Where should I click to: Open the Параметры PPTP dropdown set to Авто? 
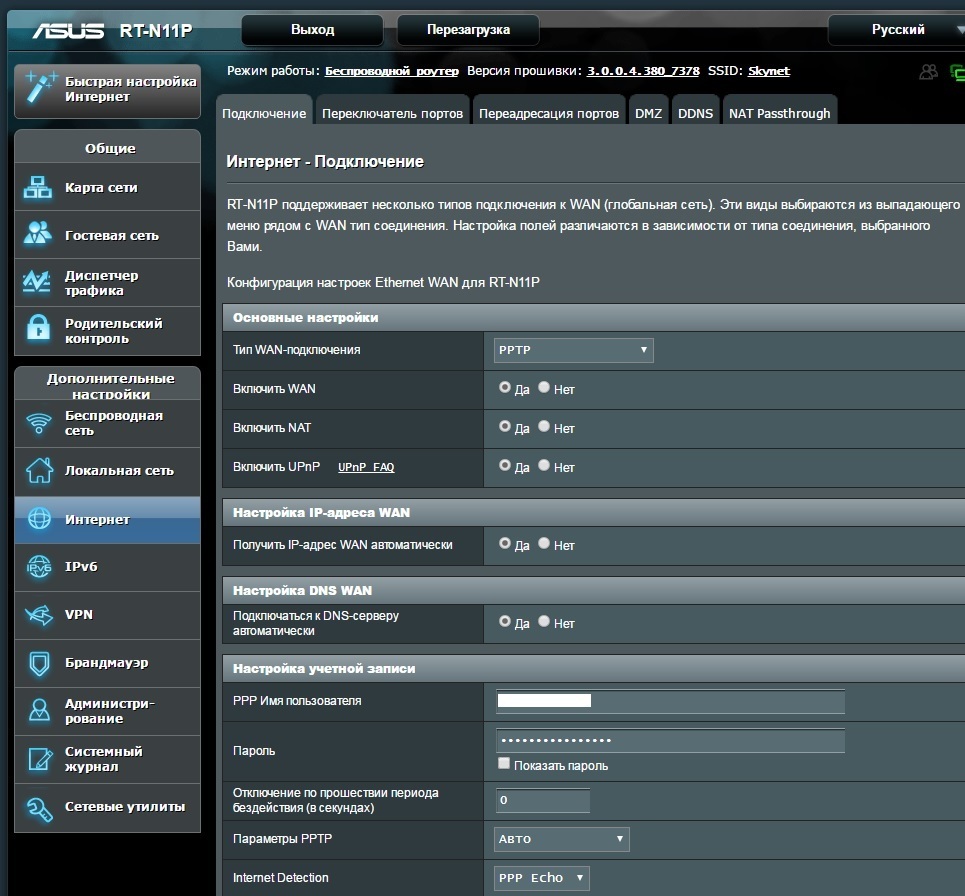(561, 839)
